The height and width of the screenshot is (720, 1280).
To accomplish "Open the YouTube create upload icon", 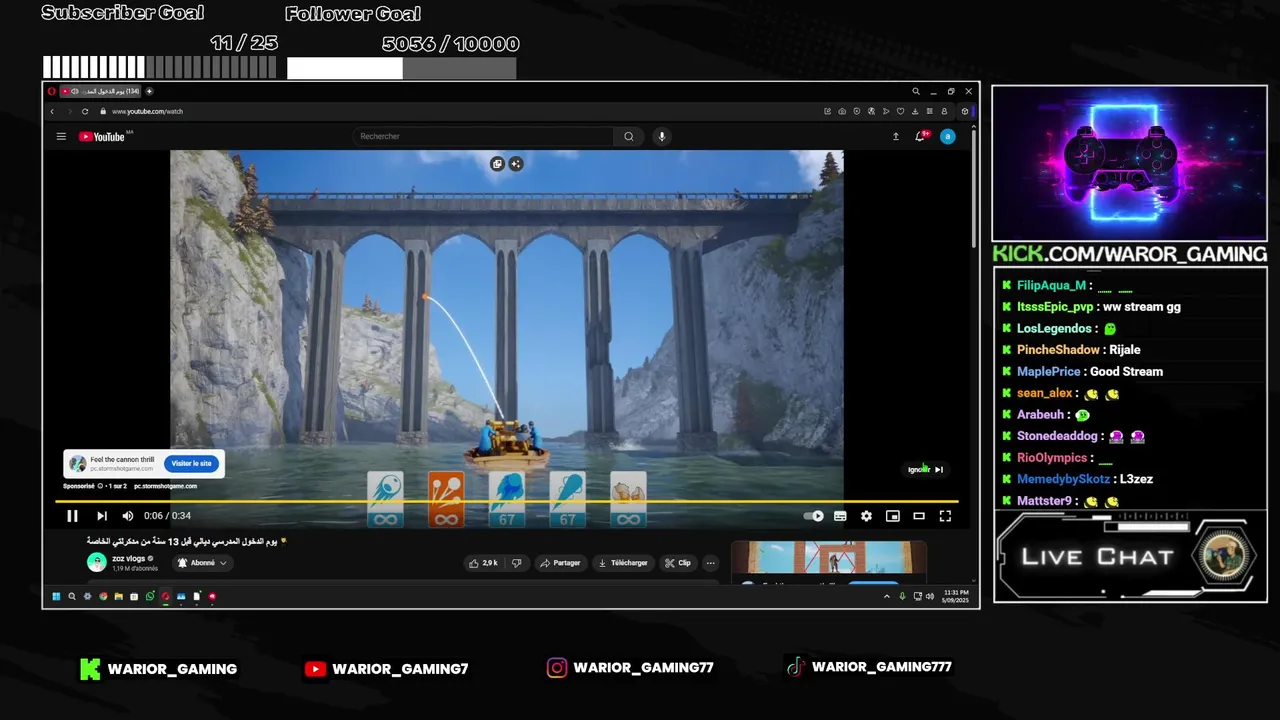I will (895, 136).
